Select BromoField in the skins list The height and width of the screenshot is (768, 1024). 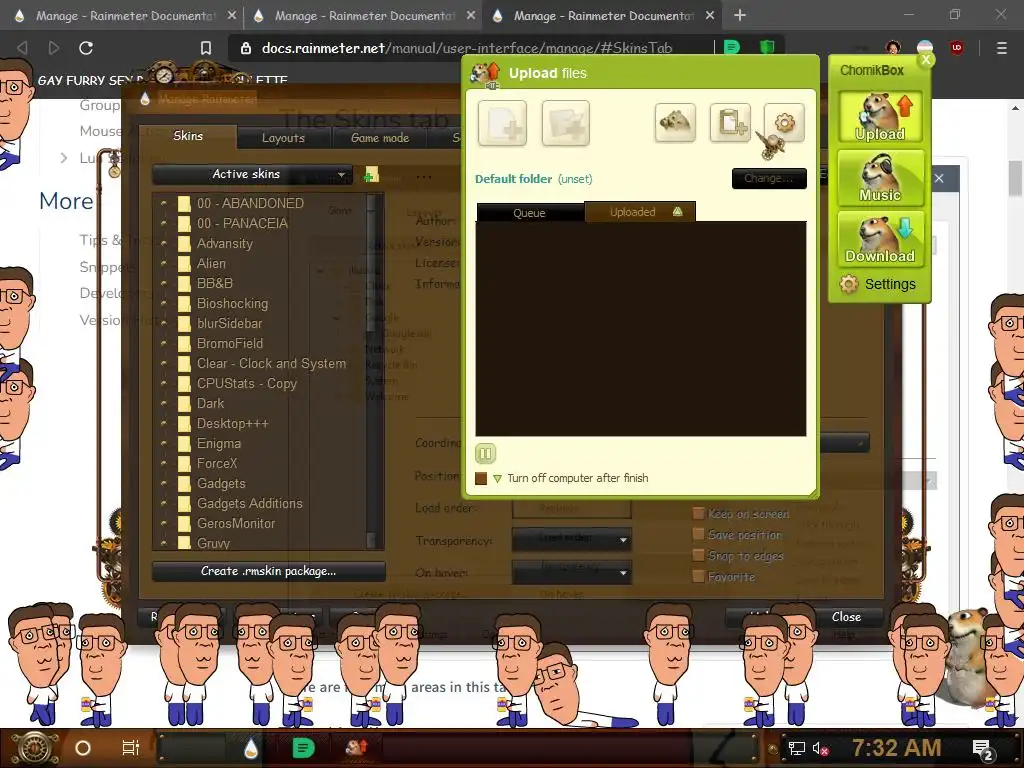click(x=230, y=344)
